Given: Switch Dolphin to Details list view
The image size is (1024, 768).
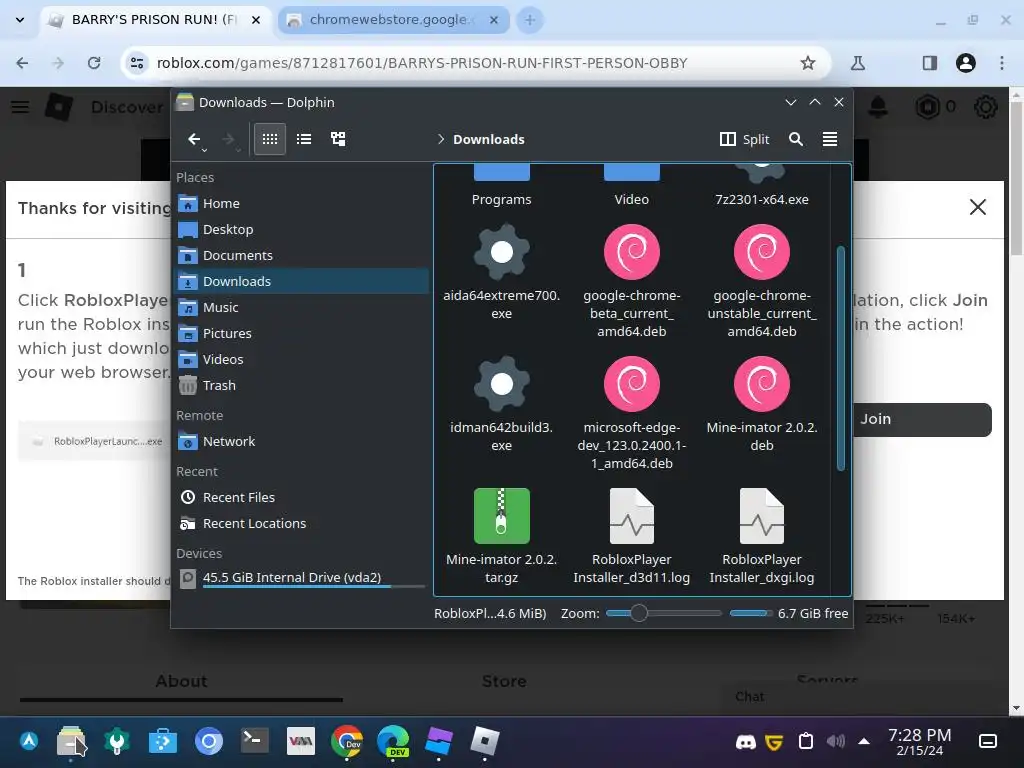Looking at the screenshot, I should click(304, 139).
